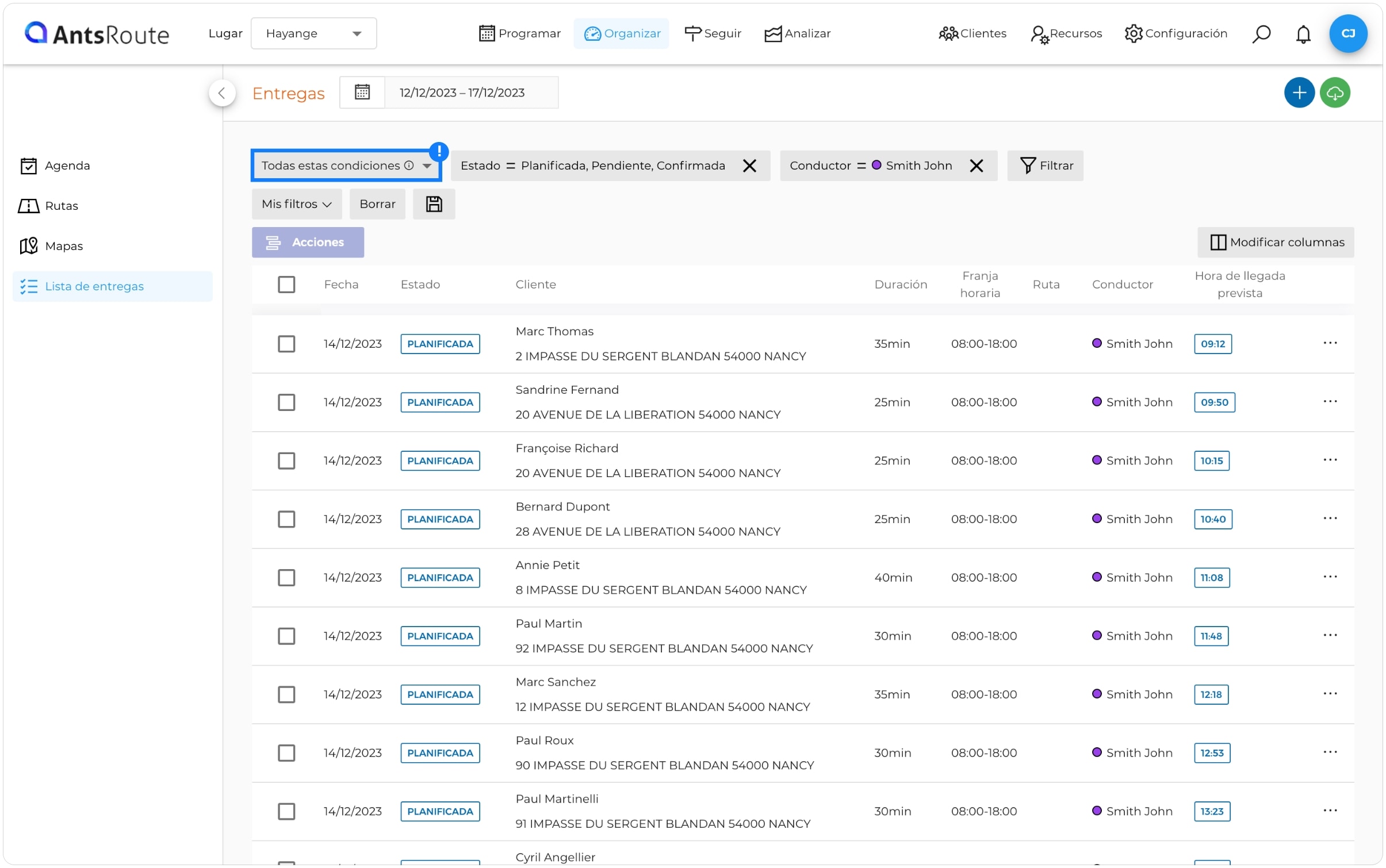This screenshot has height=868, width=1386.
Task: Select the Marc Sanchez delivery checkbox
Action: [x=286, y=694]
